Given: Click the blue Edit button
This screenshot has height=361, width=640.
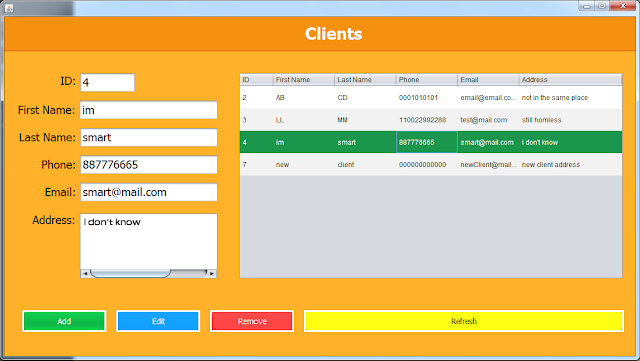Looking at the screenshot, I should tap(158, 321).
